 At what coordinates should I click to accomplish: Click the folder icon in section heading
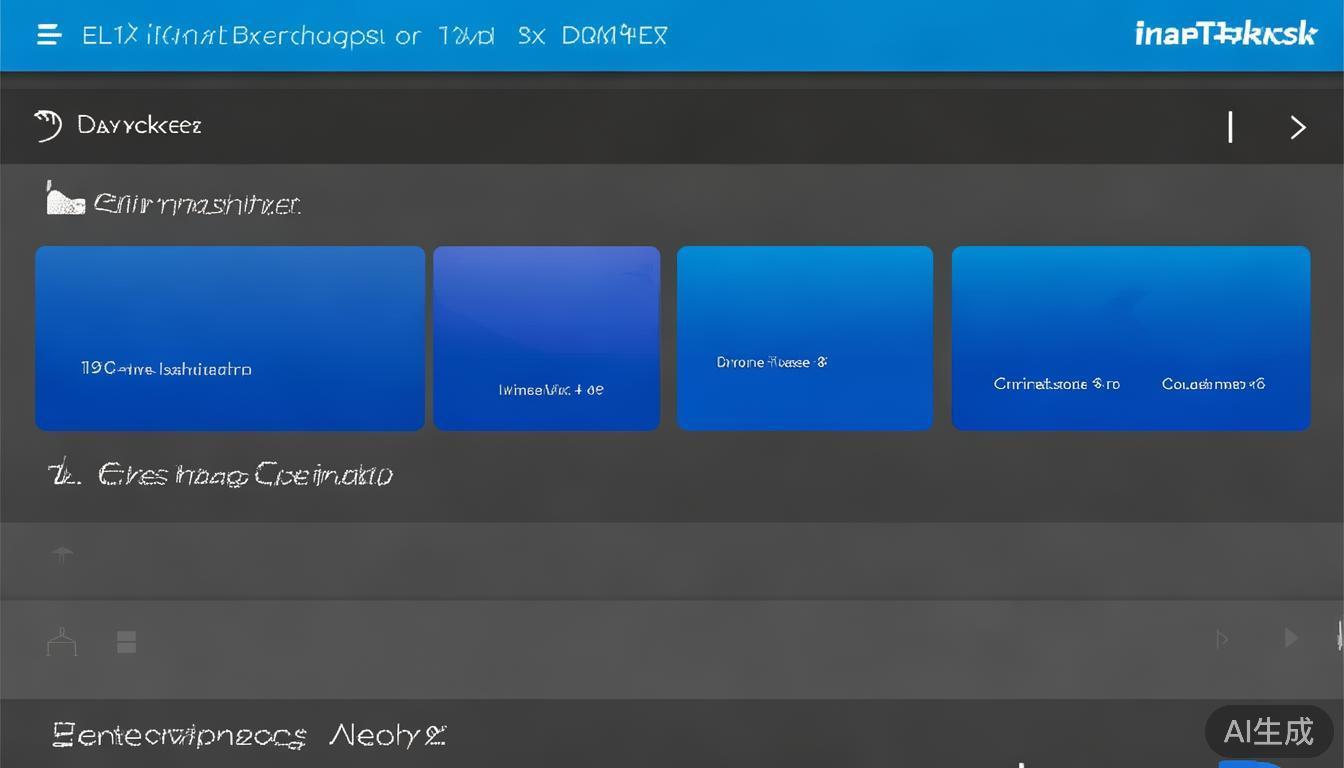click(x=65, y=200)
